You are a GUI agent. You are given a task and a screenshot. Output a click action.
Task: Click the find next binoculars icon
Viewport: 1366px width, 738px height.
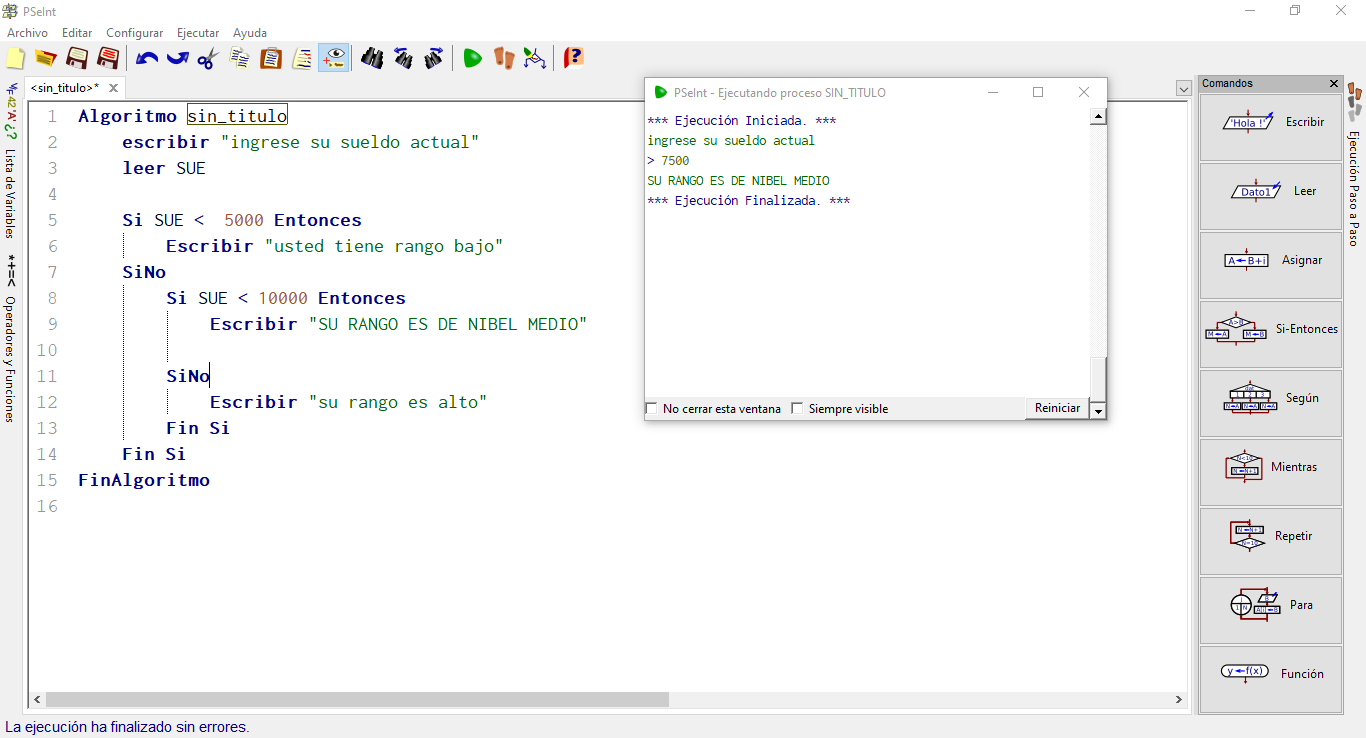coord(433,58)
